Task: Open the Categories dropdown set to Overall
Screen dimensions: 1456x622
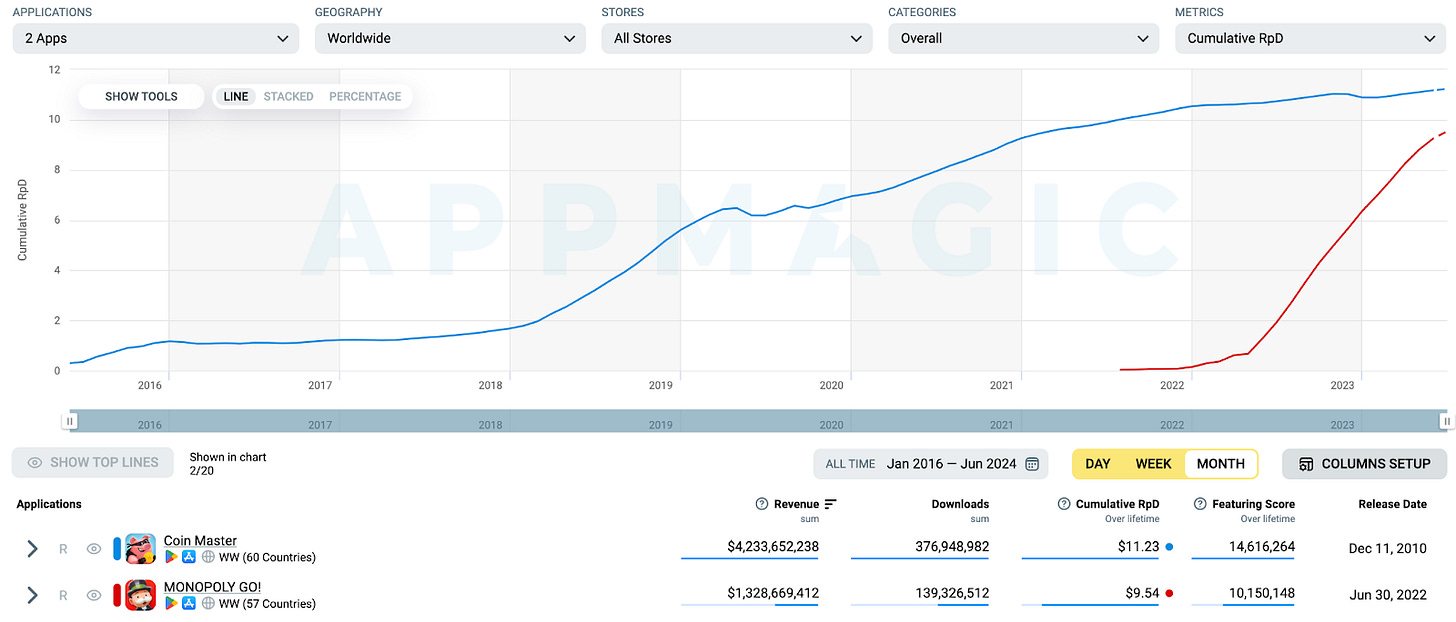Action: click(x=1024, y=38)
